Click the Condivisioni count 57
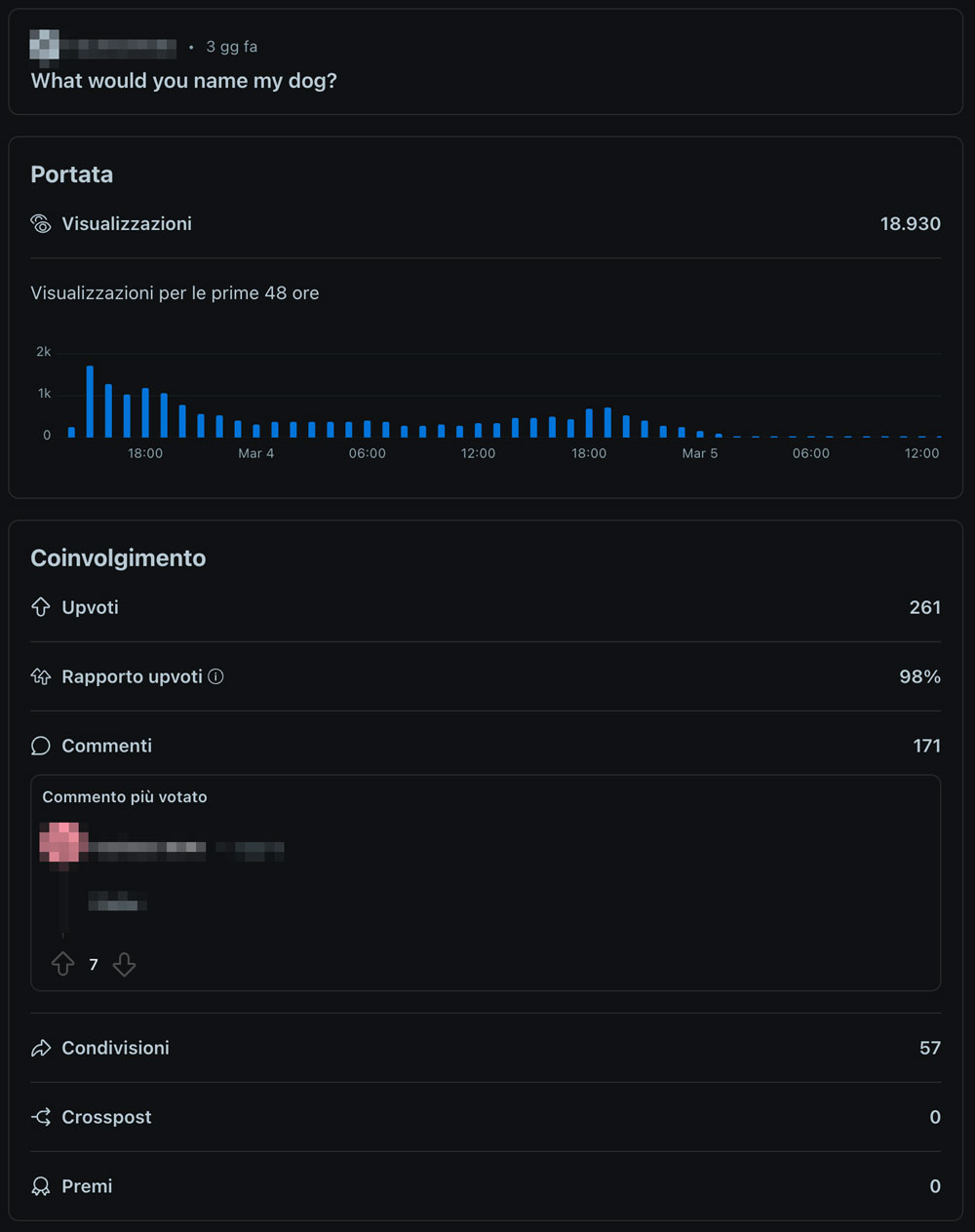The image size is (975, 1232). click(x=929, y=1048)
